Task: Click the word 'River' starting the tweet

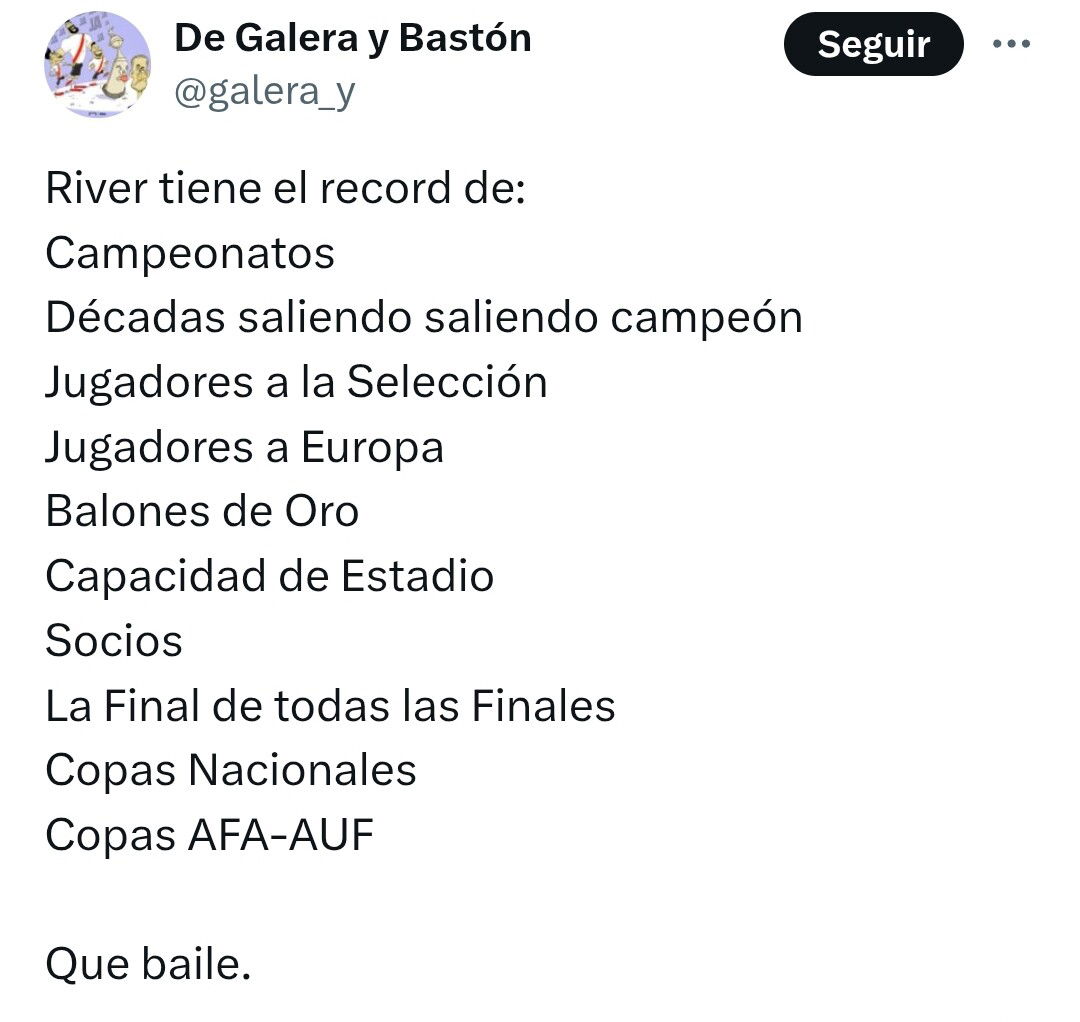Action: coord(96,188)
